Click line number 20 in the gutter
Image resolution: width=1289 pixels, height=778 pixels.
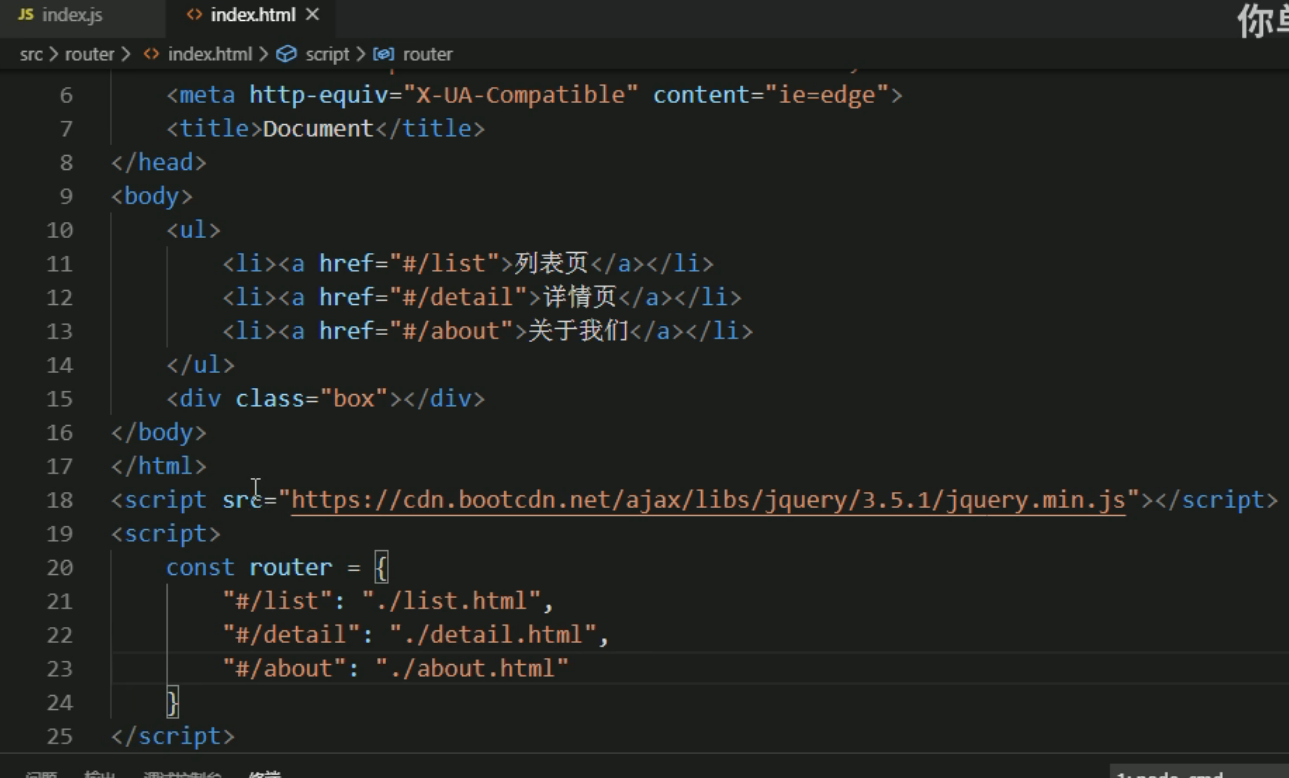tap(59, 567)
